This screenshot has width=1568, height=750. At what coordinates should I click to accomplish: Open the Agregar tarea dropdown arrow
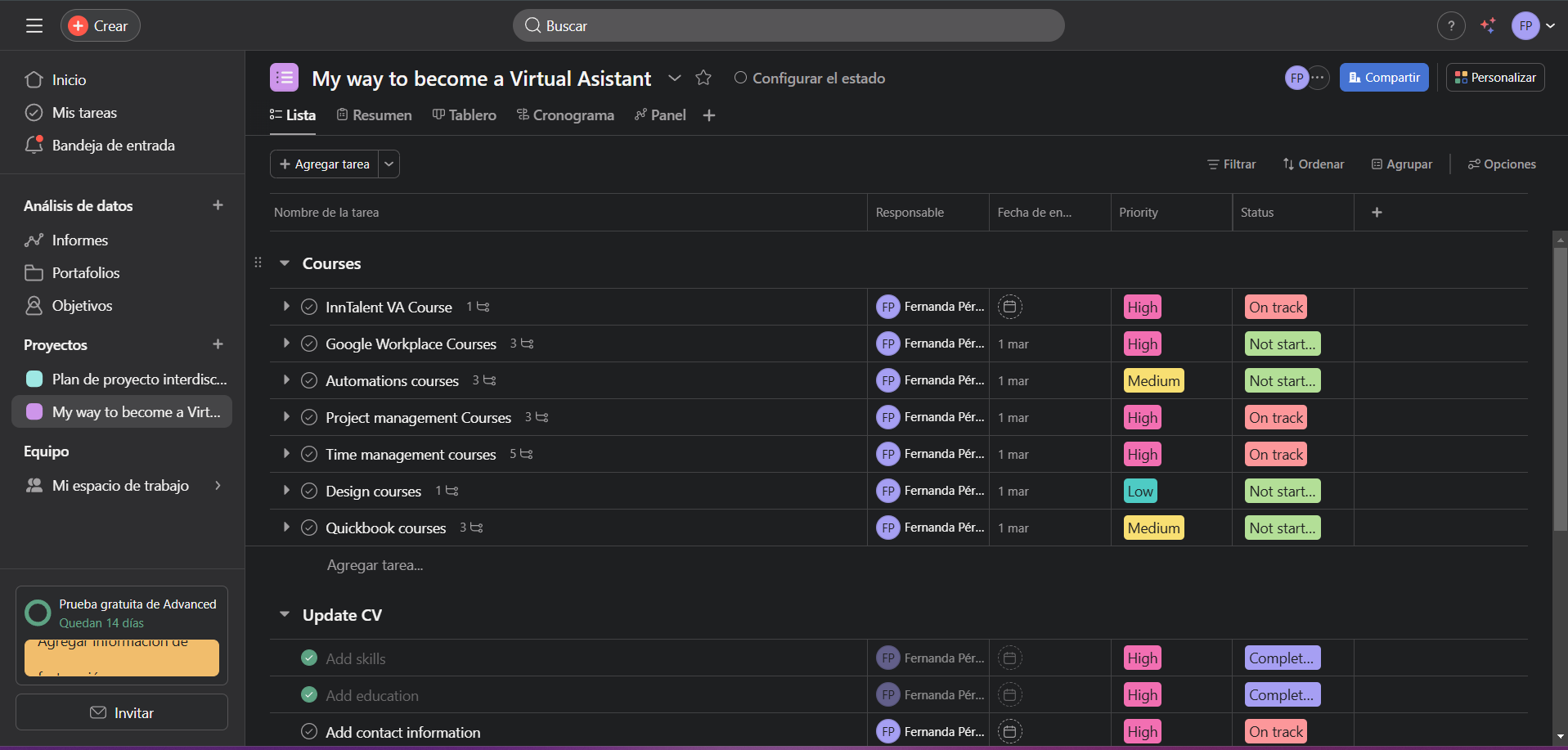point(389,164)
